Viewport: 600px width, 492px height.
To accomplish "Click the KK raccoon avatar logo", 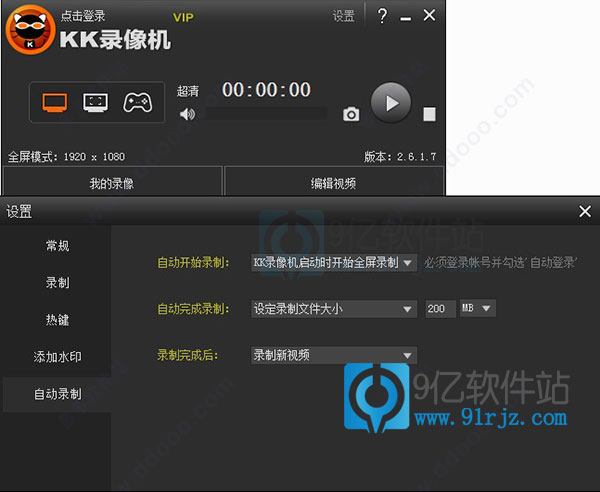I will tap(30, 30).
